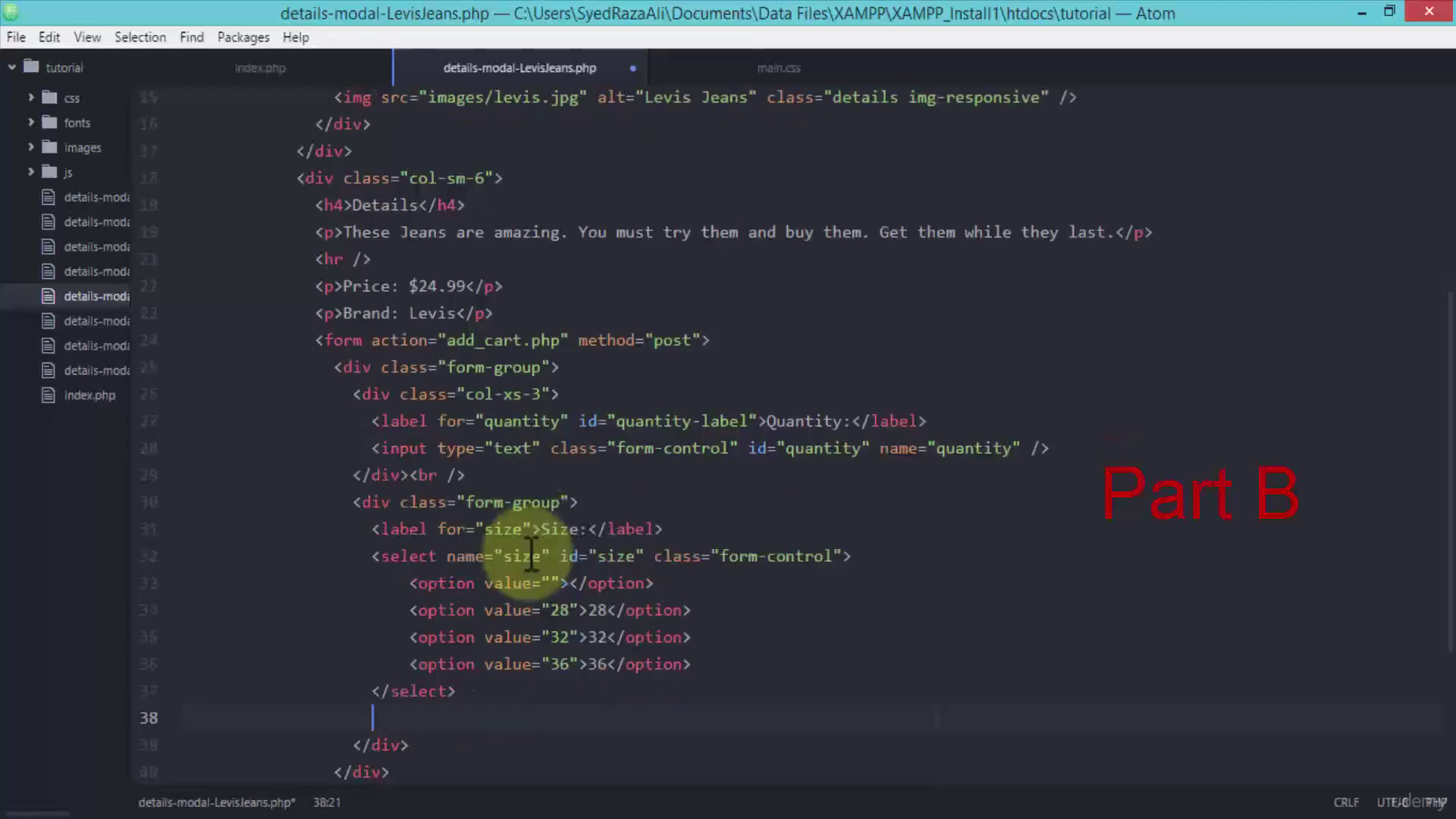This screenshot has height=819, width=1456.
Task: Click the tutorial root folder icon
Action: [31, 67]
